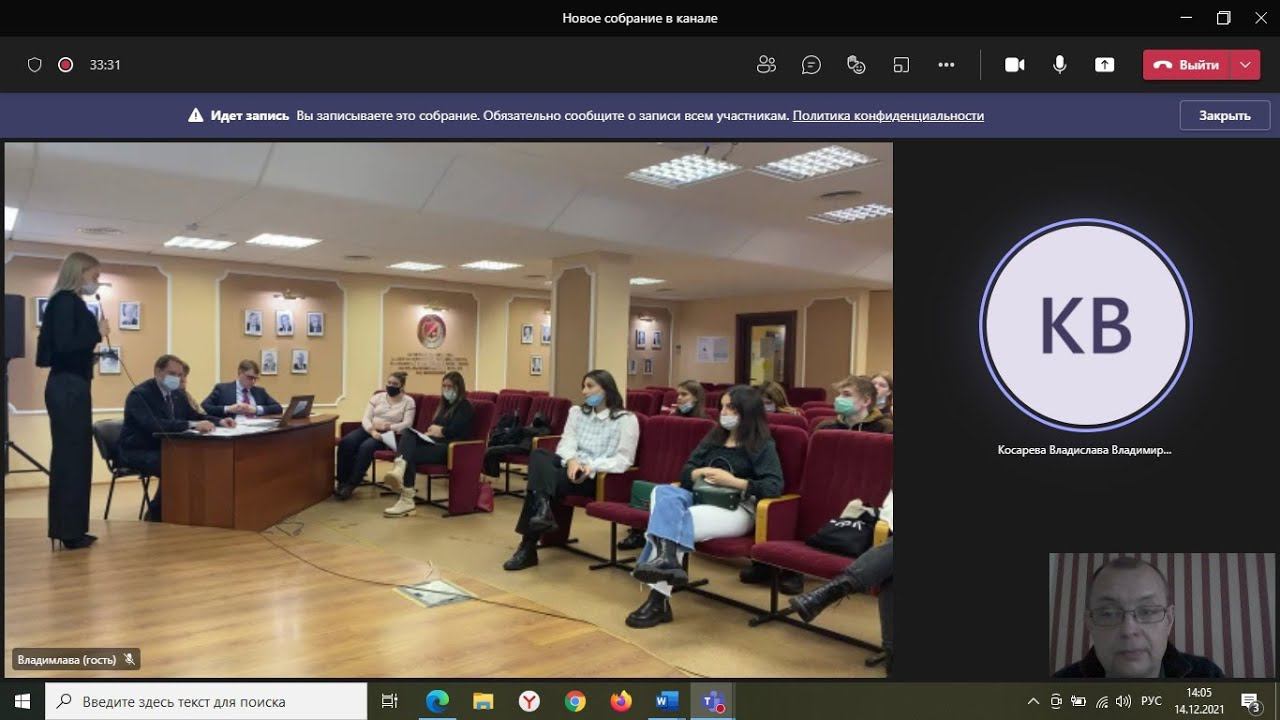Close the Teams meeting window
The height and width of the screenshot is (720, 1280).
(x=1261, y=18)
